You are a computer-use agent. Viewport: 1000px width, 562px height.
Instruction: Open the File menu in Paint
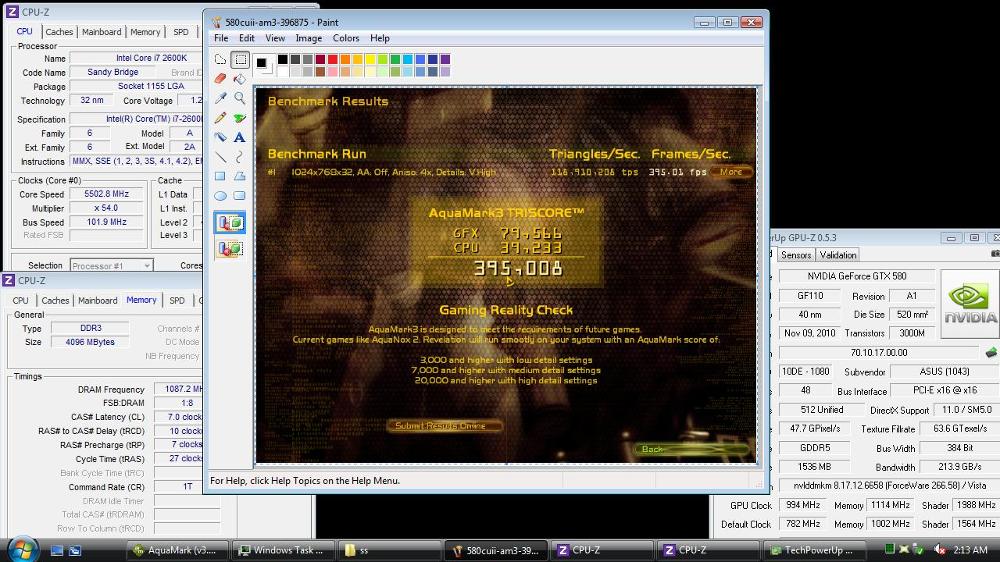221,38
